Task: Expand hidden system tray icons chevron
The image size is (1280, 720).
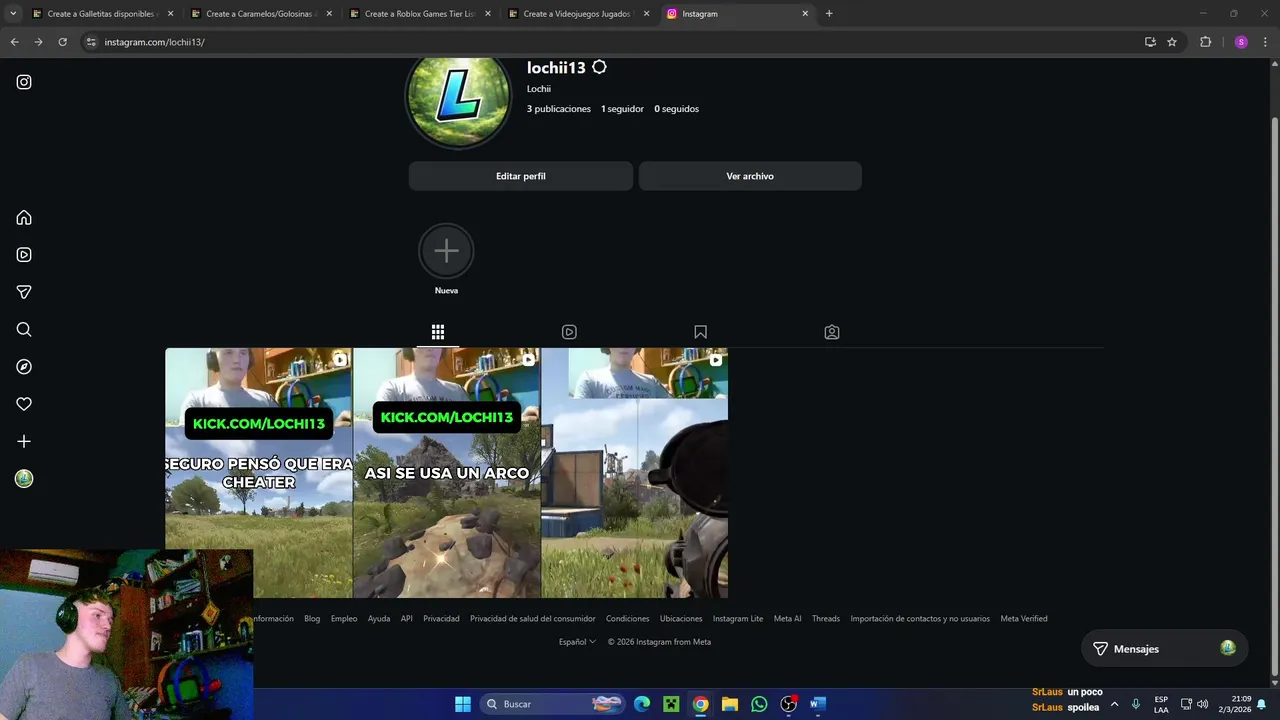Action: [x=1114, y=704]
